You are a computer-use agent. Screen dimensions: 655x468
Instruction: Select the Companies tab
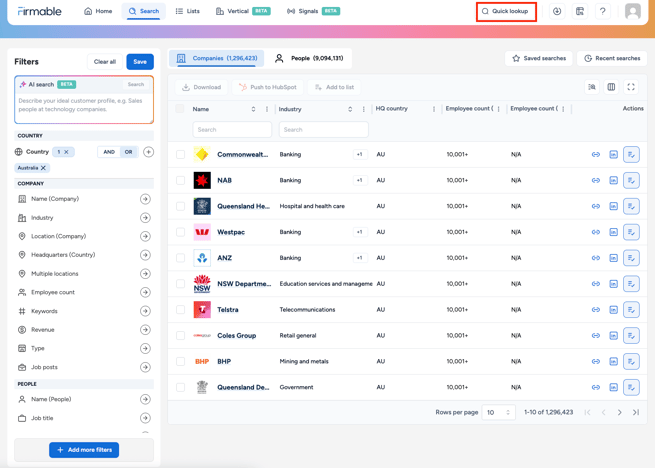[217, 58]
